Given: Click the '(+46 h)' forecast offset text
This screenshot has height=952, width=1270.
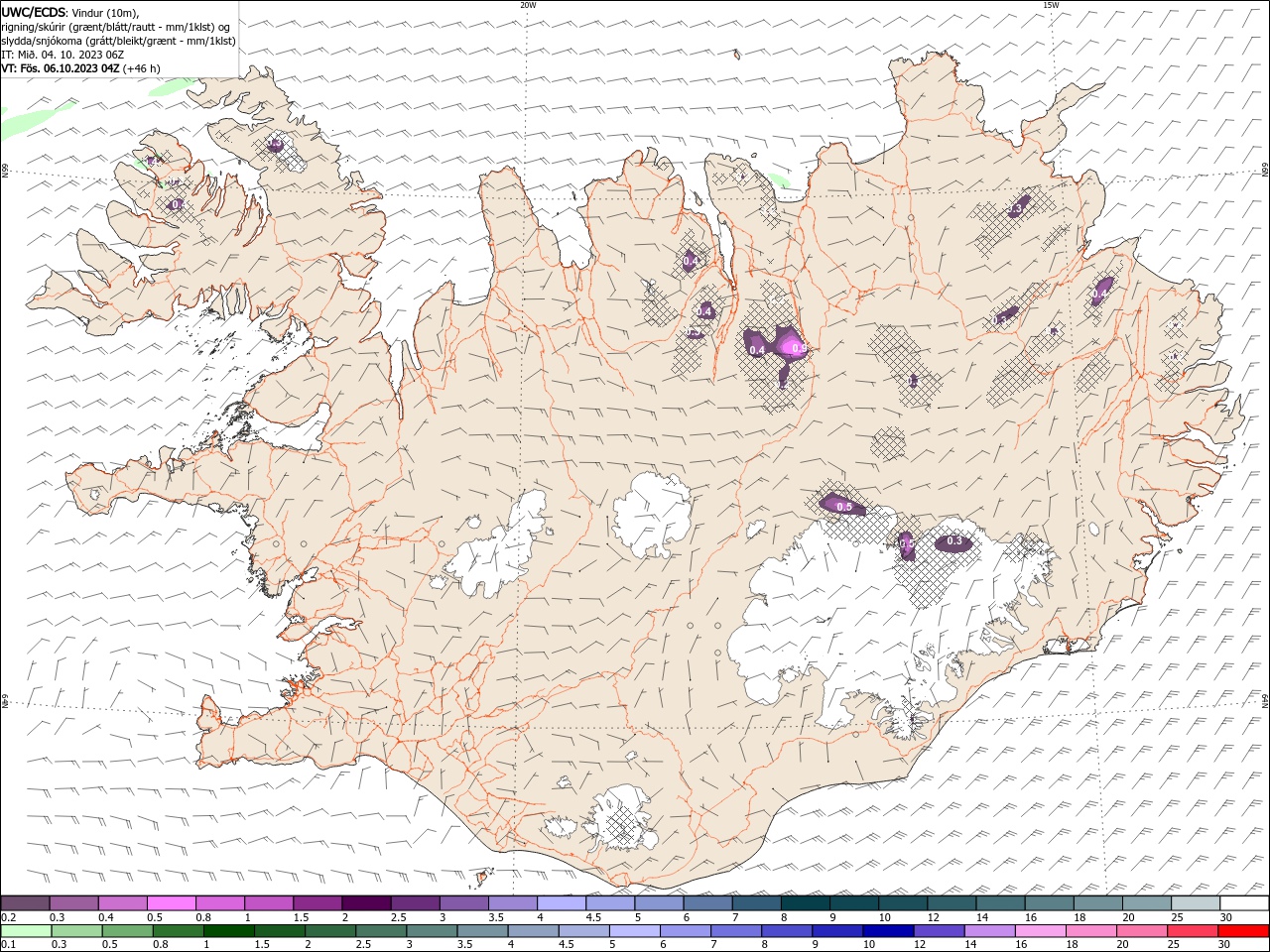Looking at the screenshot, I should 143,68.
